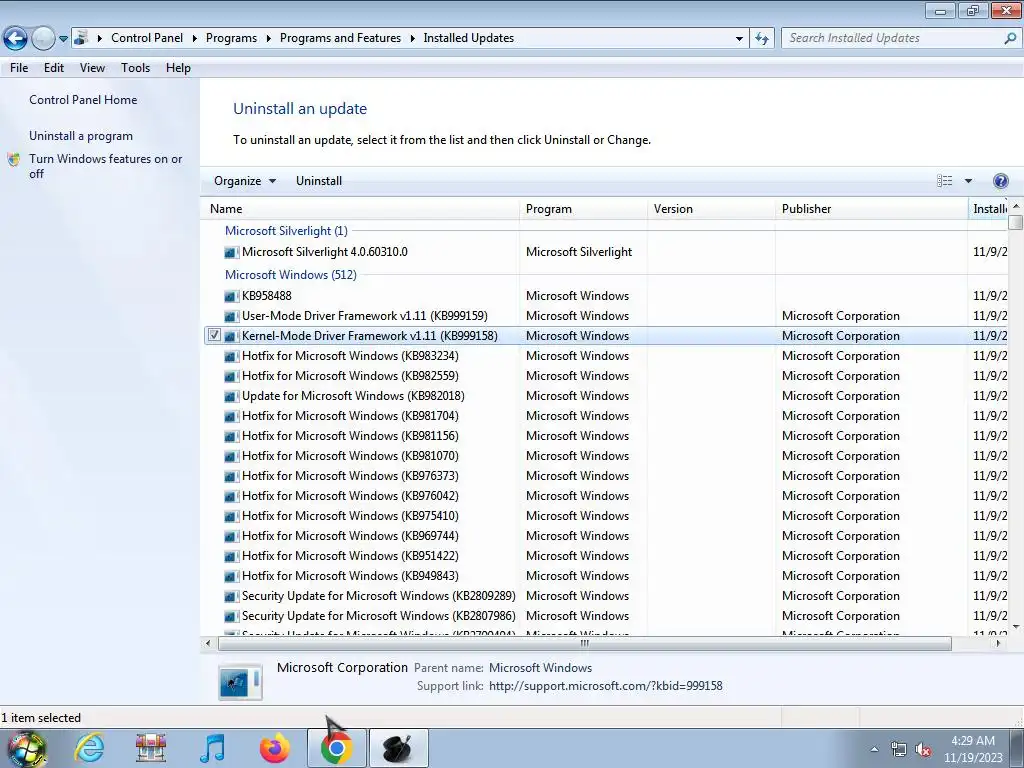Uncheck the Kernel-Mode Driver Framework KB999158 checkbox

tap(214, 335)
